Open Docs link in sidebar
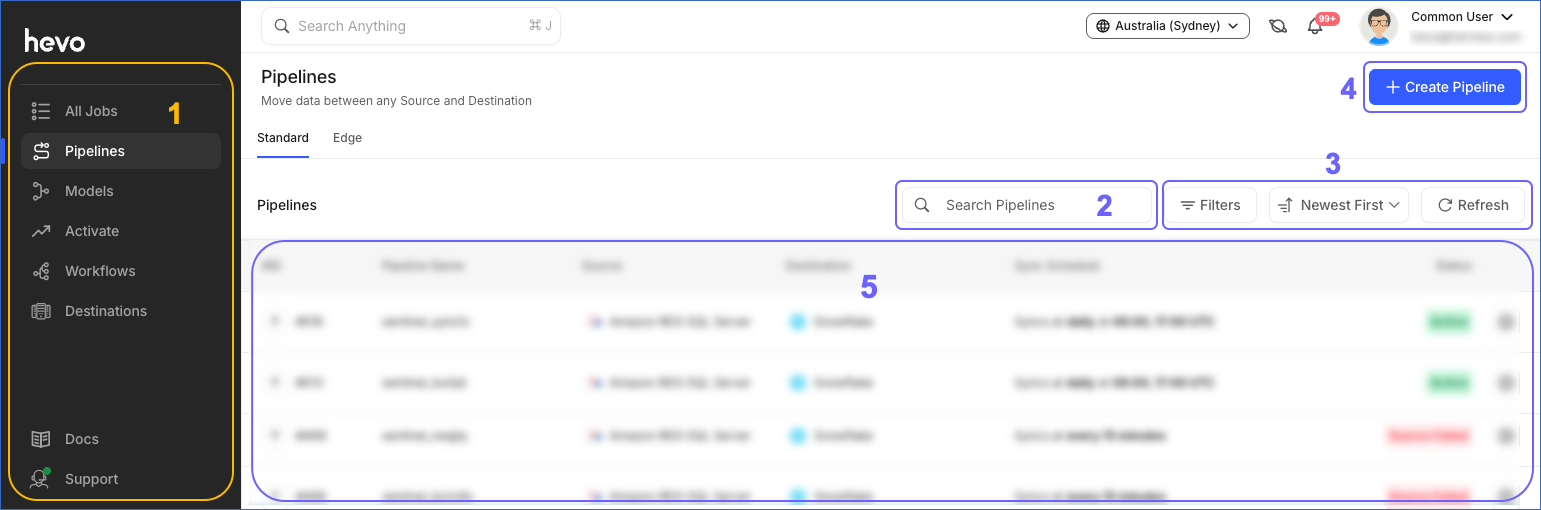The width and height of the screenshot is (1541, 510). tap(120, 439)
